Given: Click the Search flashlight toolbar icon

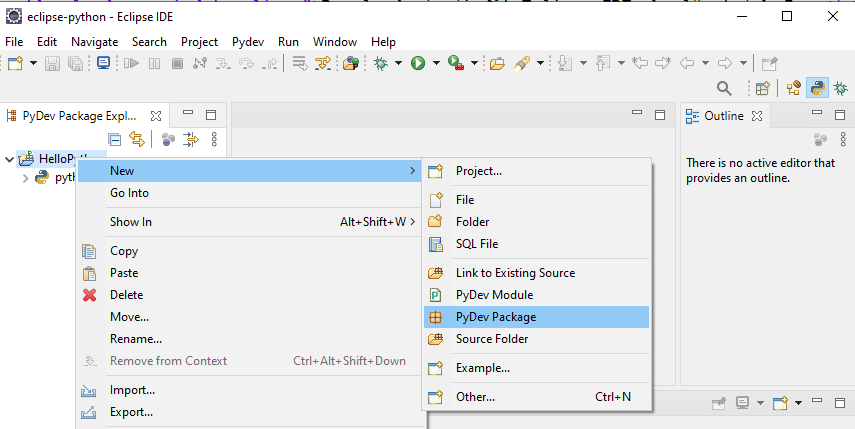Looking at the screenshot, I should point(522,63).
